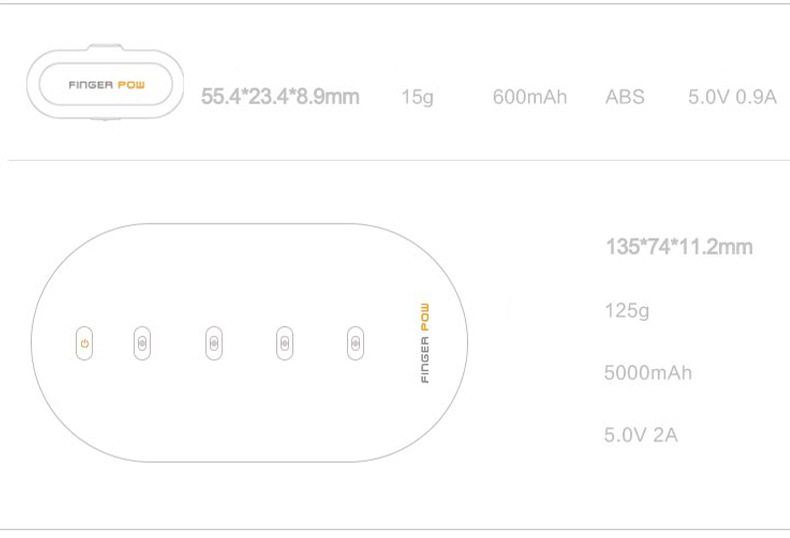This screenshot has height=538, width=790.
Task: Click the 125g weight label
Action: (627, 311)
